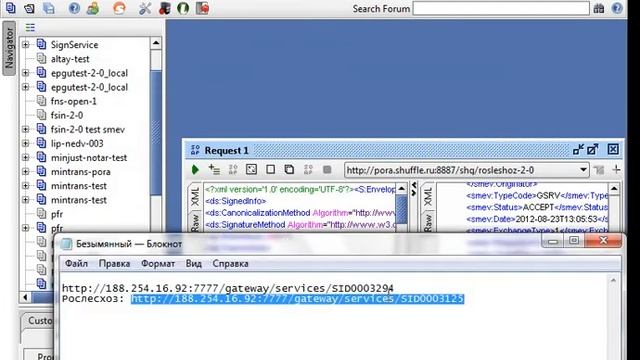Select fsin-2-0 project in tree

67,115
